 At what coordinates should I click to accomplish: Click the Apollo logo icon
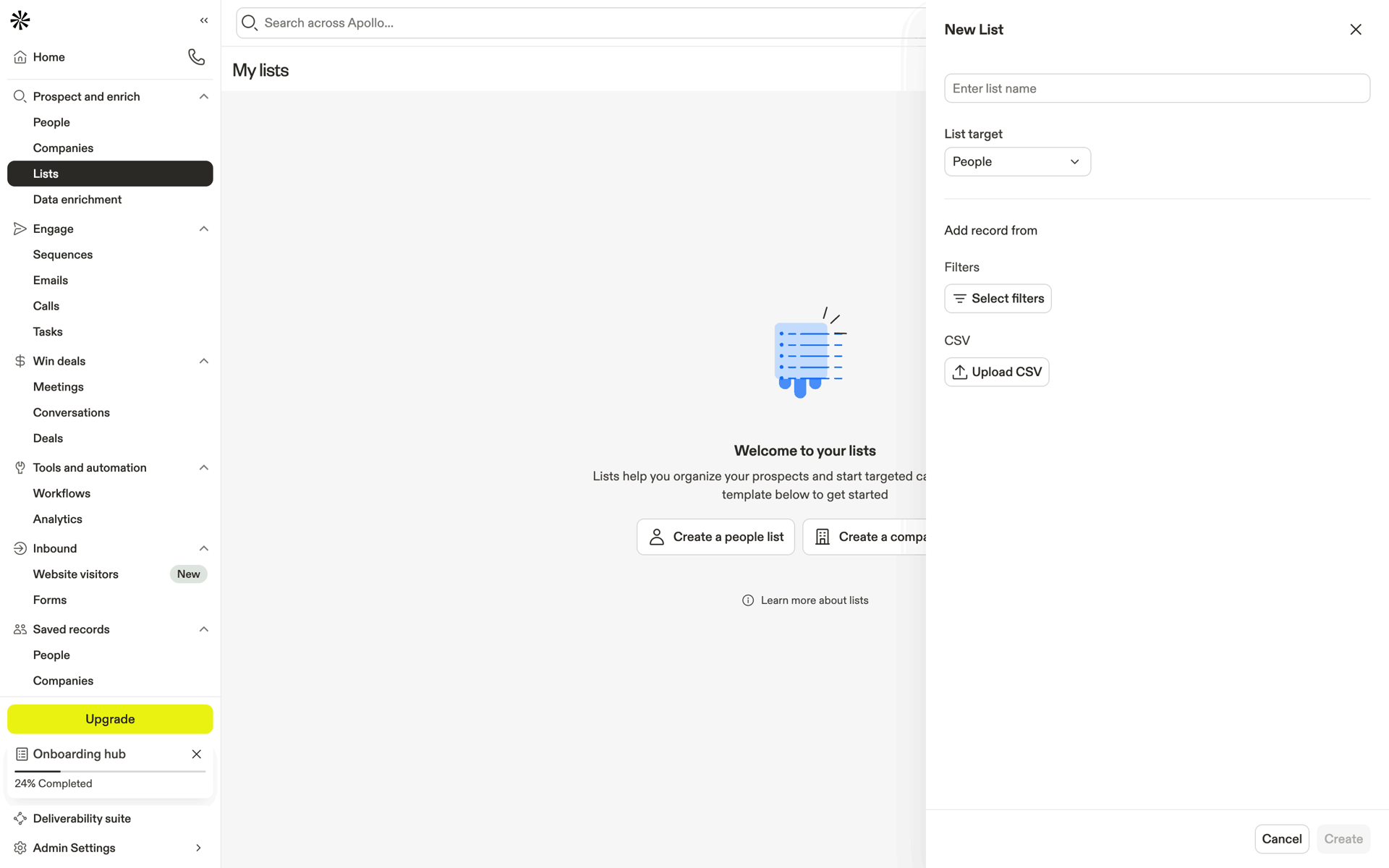pos(20,20)
